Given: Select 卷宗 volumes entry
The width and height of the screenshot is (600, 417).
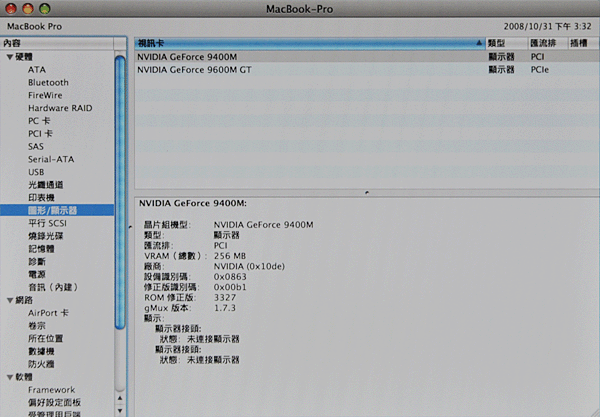Looking at the screenshot, I should [x=37, y=326].
